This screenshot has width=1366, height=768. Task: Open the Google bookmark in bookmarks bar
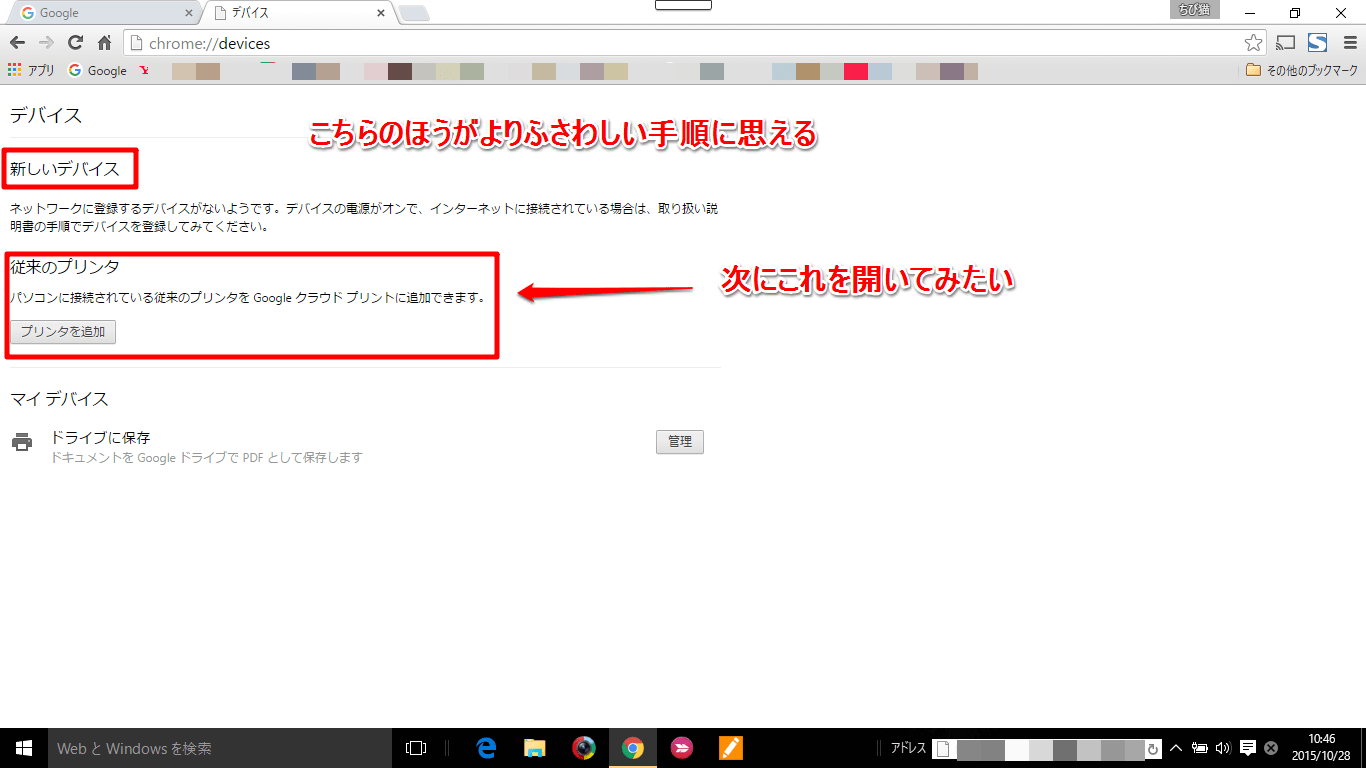coord(98,71)
